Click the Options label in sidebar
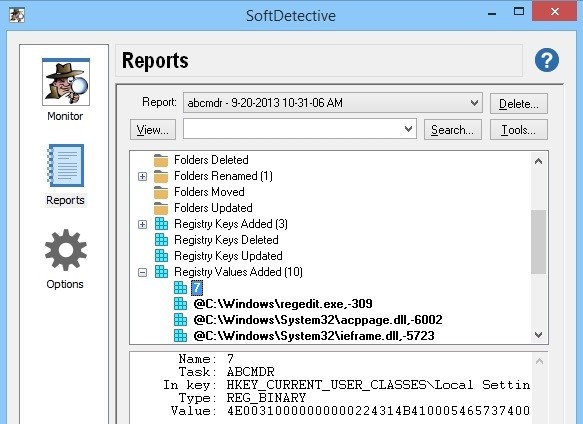The height and width of the screenshot is (424, 583). point(65,284)
